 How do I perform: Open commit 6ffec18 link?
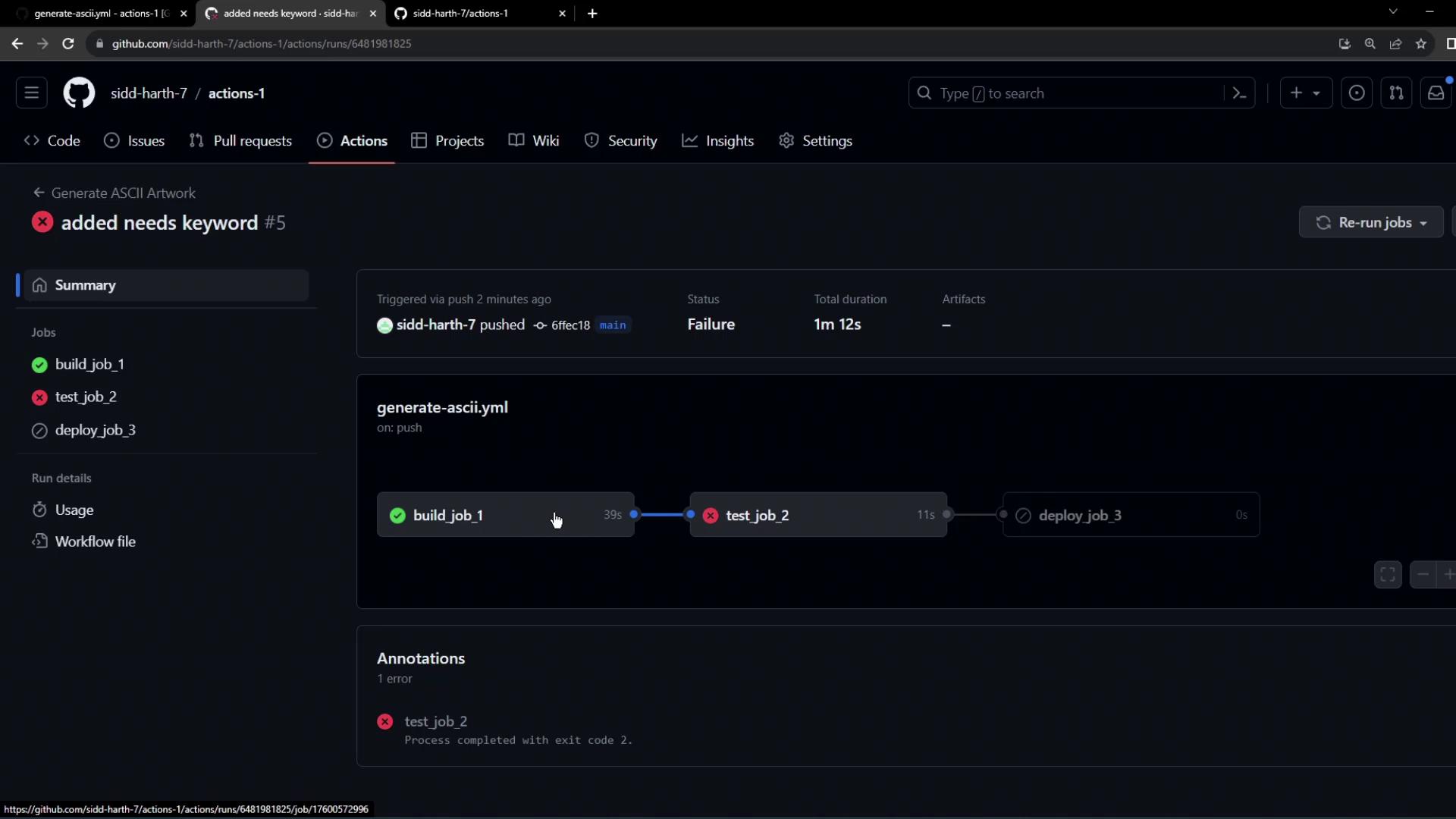(x=570, y=325)
